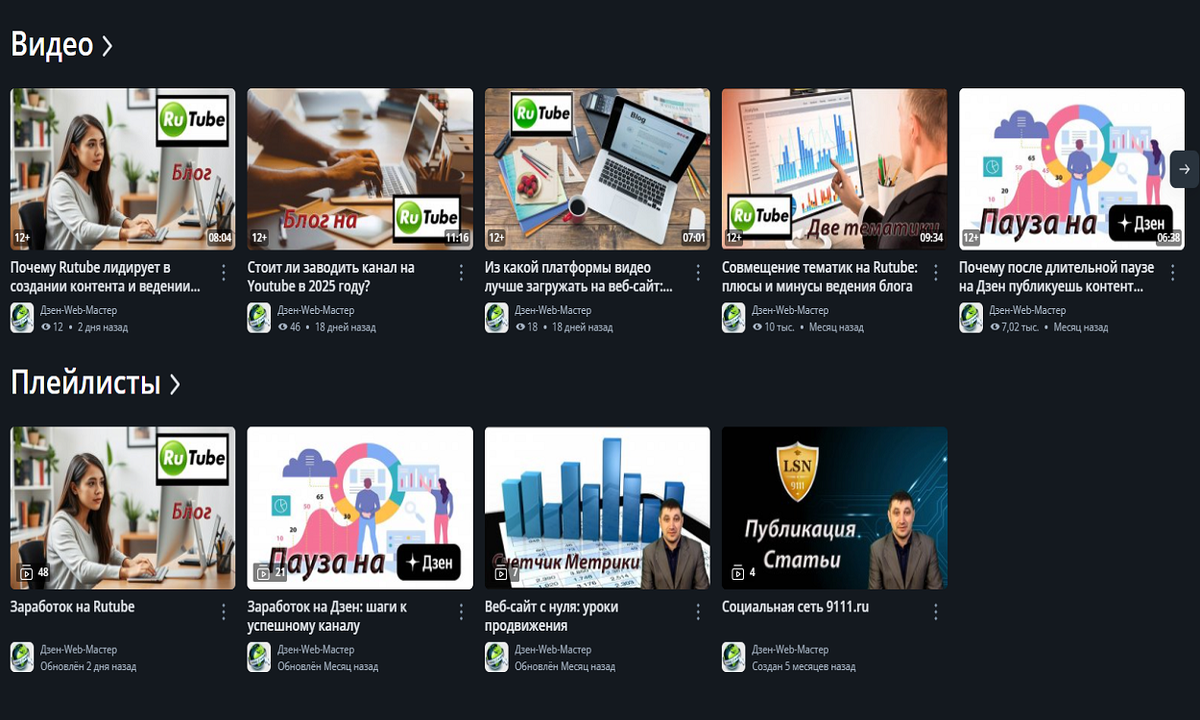Open thumbnail of 'Почему после длительной паузе' video
This screenshot has width=1200, height=720.
pyautogui.click(x=1072, y=169)
